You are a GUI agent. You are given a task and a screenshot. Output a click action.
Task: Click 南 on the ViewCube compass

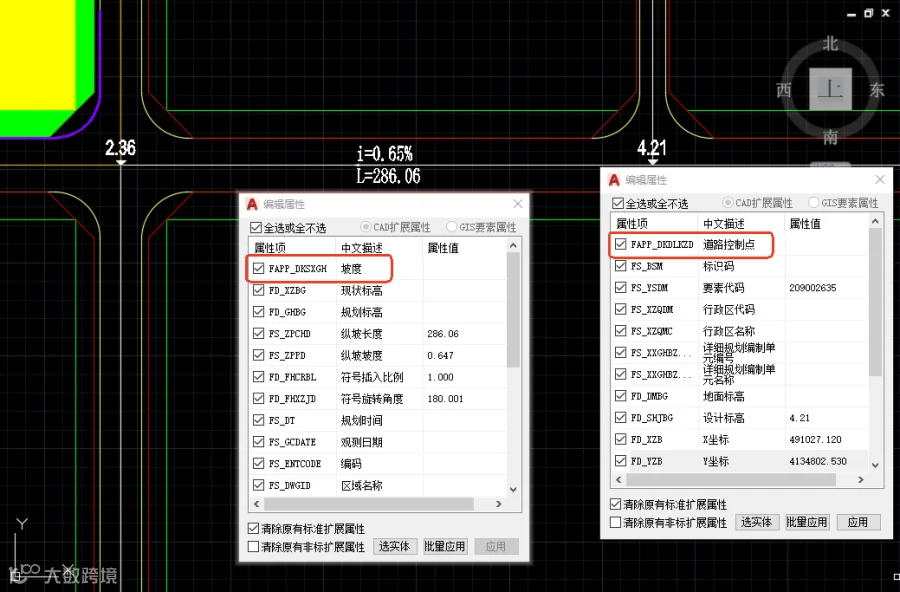tap(831, 137)
